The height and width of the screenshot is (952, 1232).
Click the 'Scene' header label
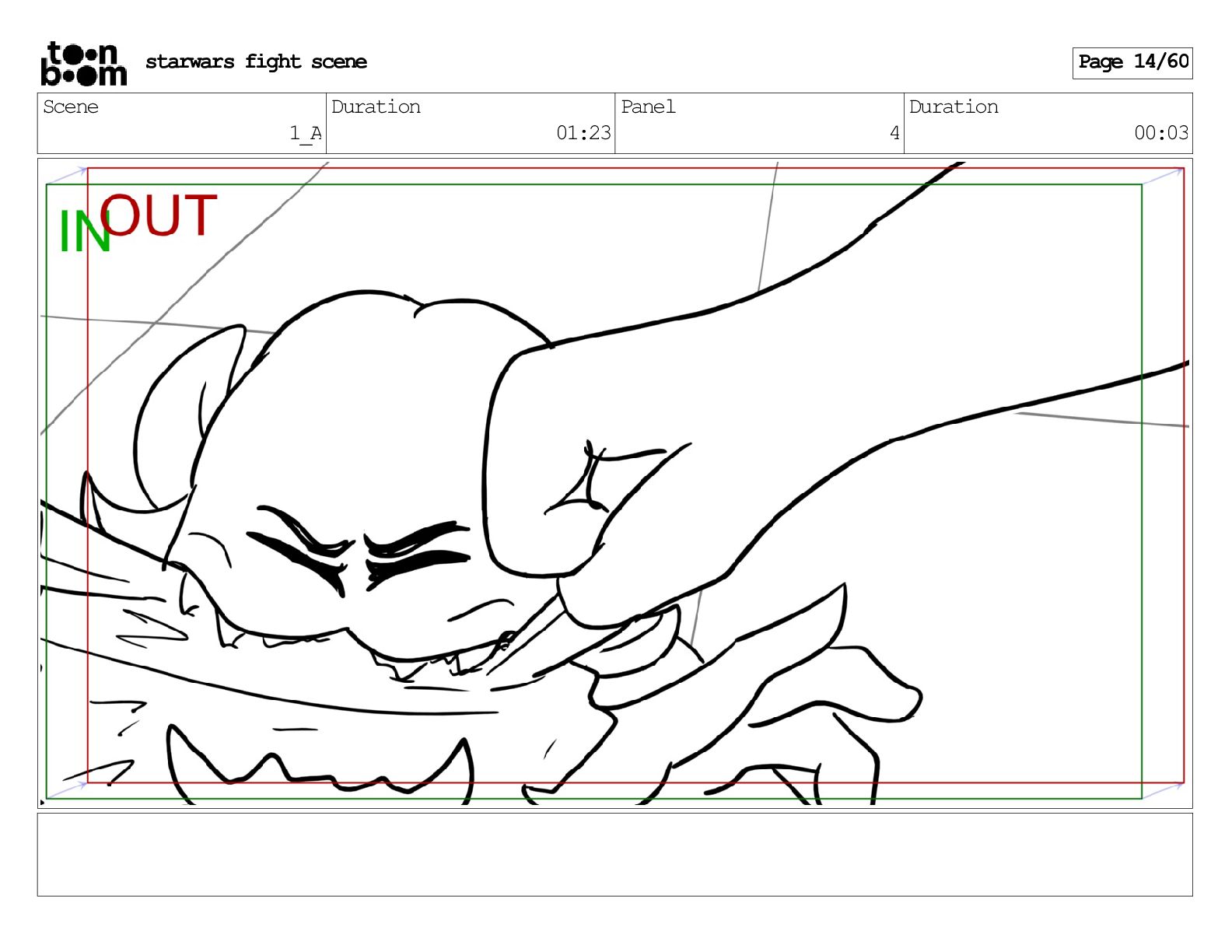(71, 107)
